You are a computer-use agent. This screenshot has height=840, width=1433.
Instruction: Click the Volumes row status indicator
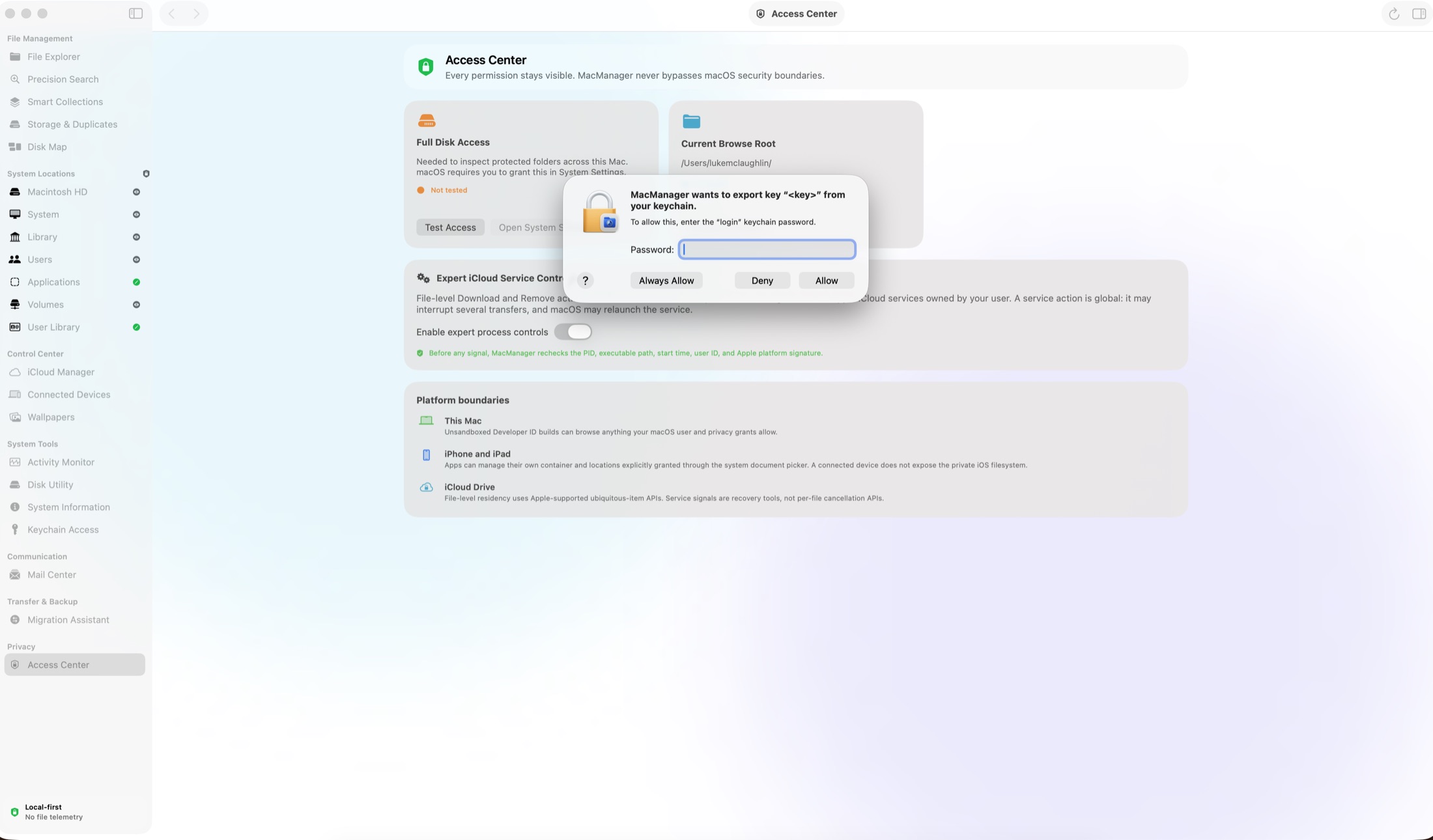[x=136, y=305]
